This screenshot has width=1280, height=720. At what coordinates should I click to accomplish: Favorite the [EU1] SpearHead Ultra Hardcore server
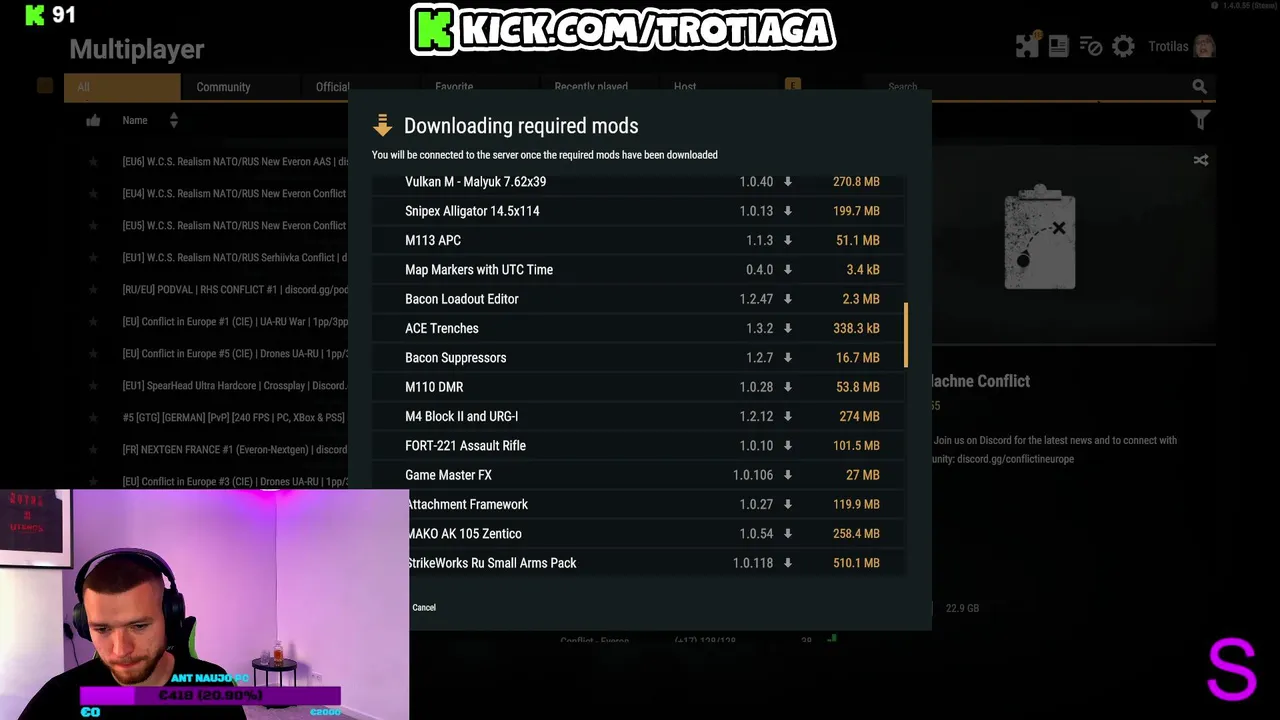coord(93,386)
